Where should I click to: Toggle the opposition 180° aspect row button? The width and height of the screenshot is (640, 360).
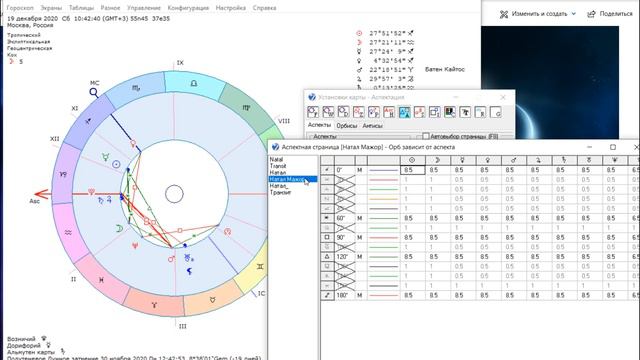tap(327, 295)
